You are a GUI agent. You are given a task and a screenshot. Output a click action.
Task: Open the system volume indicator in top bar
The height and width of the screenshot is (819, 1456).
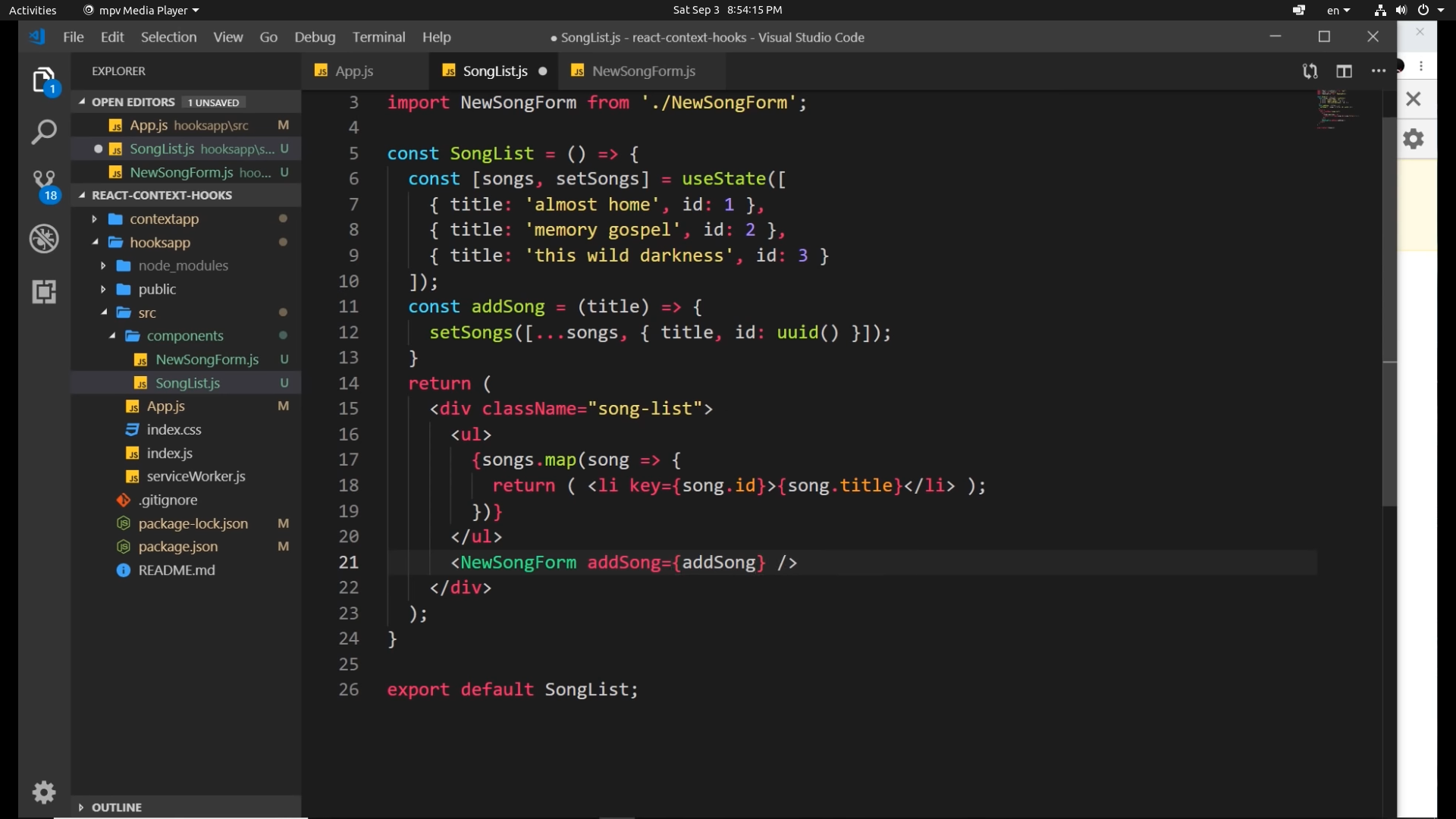pos(1401,10)
